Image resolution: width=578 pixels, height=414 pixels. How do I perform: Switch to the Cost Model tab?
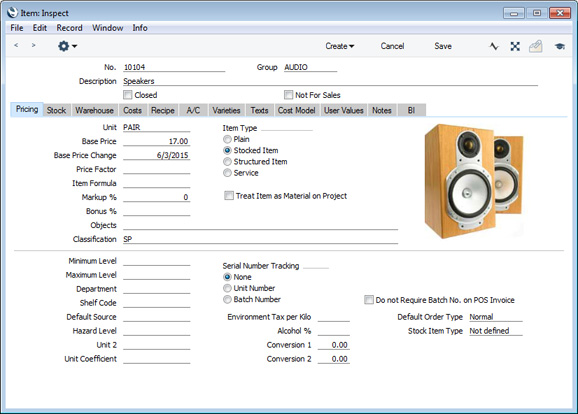296,110
